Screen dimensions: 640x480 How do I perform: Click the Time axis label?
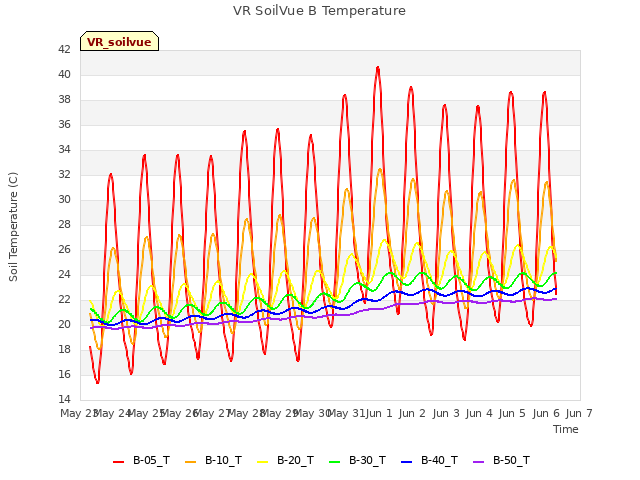566,429
